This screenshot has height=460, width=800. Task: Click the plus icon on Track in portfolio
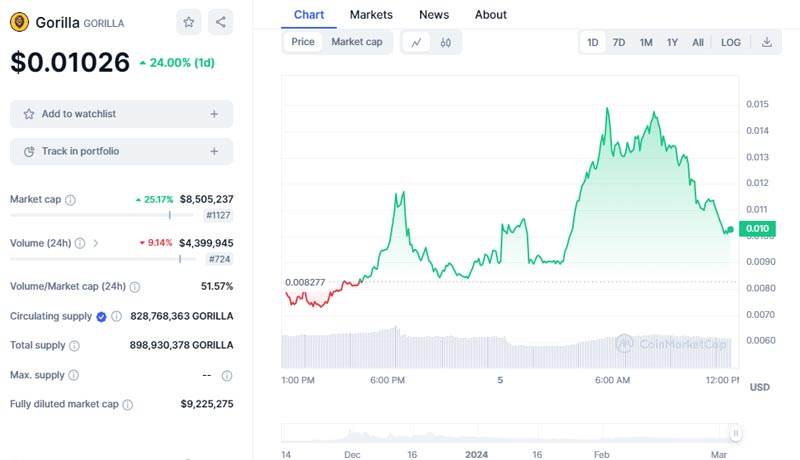click(214, 151)
